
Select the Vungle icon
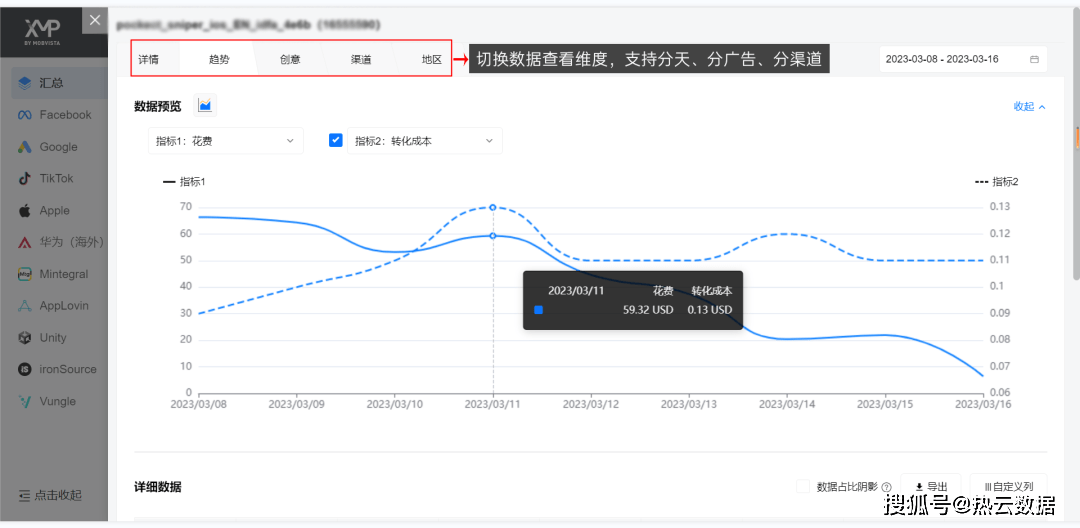click(25, 401)
